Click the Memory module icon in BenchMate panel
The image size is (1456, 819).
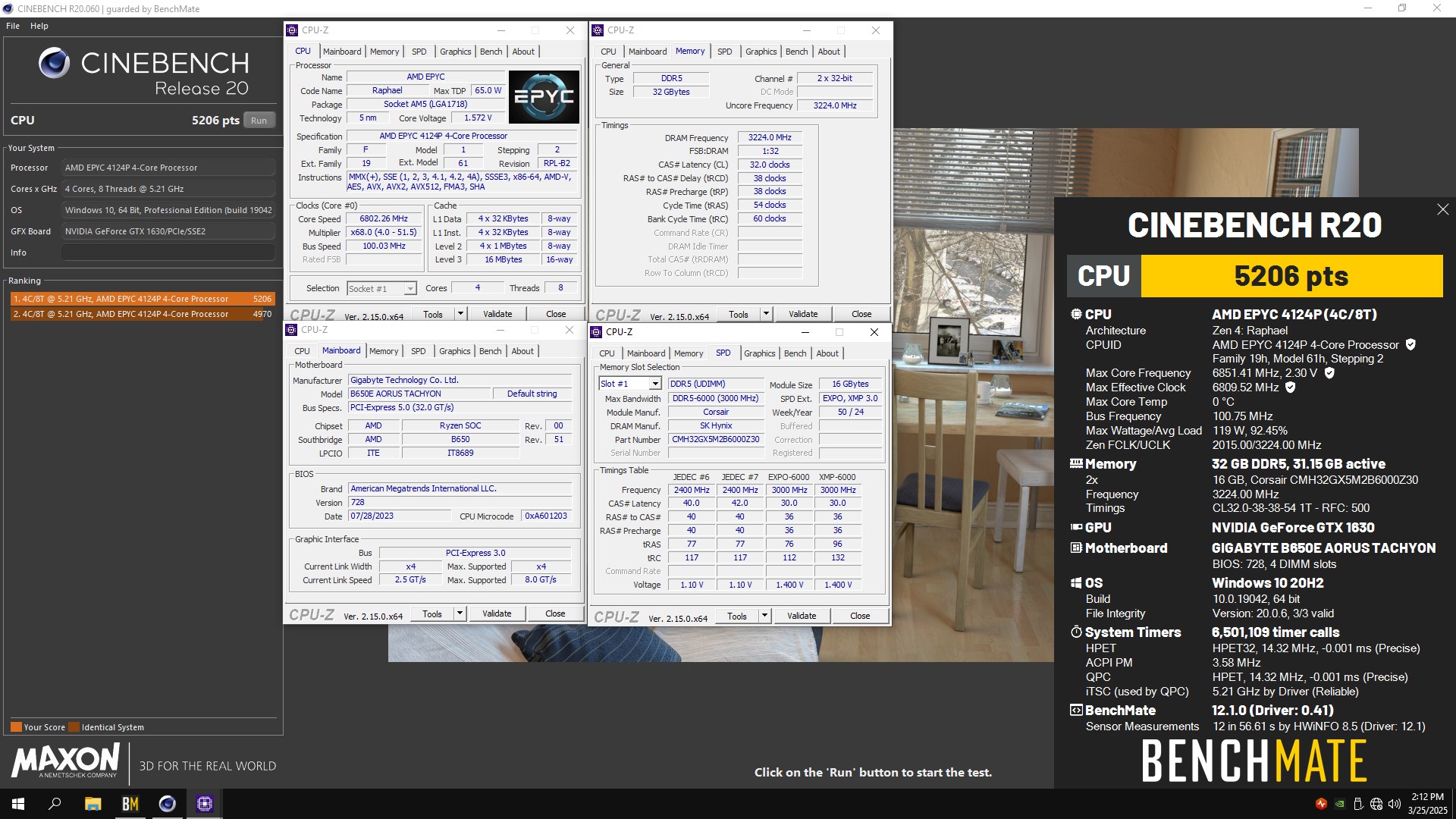(1076, 463)
